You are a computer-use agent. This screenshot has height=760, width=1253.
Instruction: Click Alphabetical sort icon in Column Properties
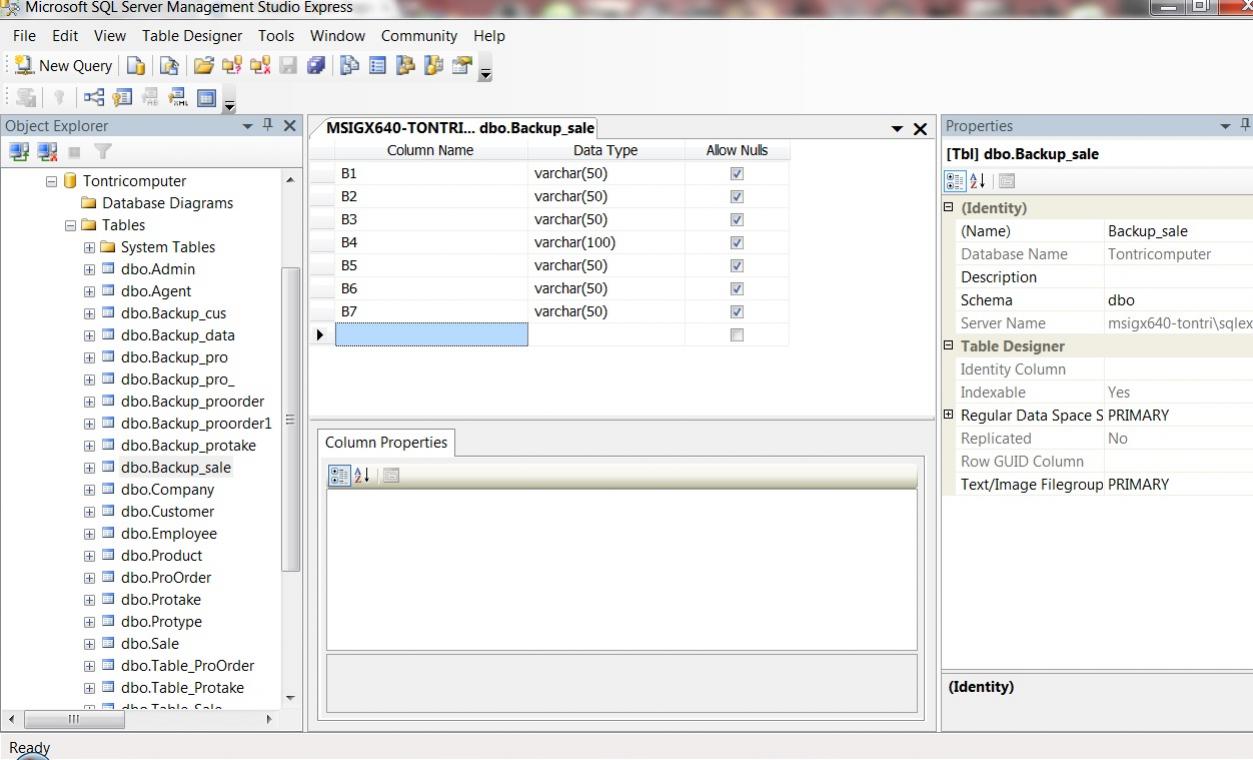[x=362, y=476]
